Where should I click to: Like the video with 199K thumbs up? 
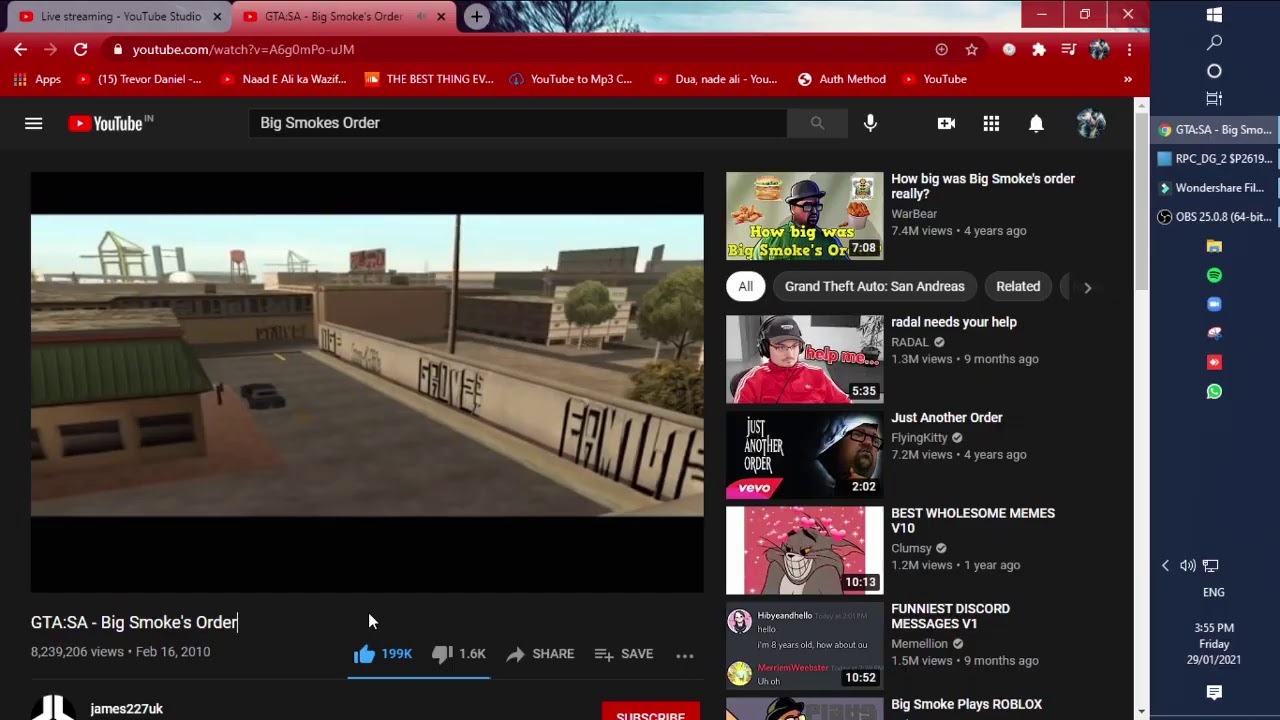click(382, 654)
